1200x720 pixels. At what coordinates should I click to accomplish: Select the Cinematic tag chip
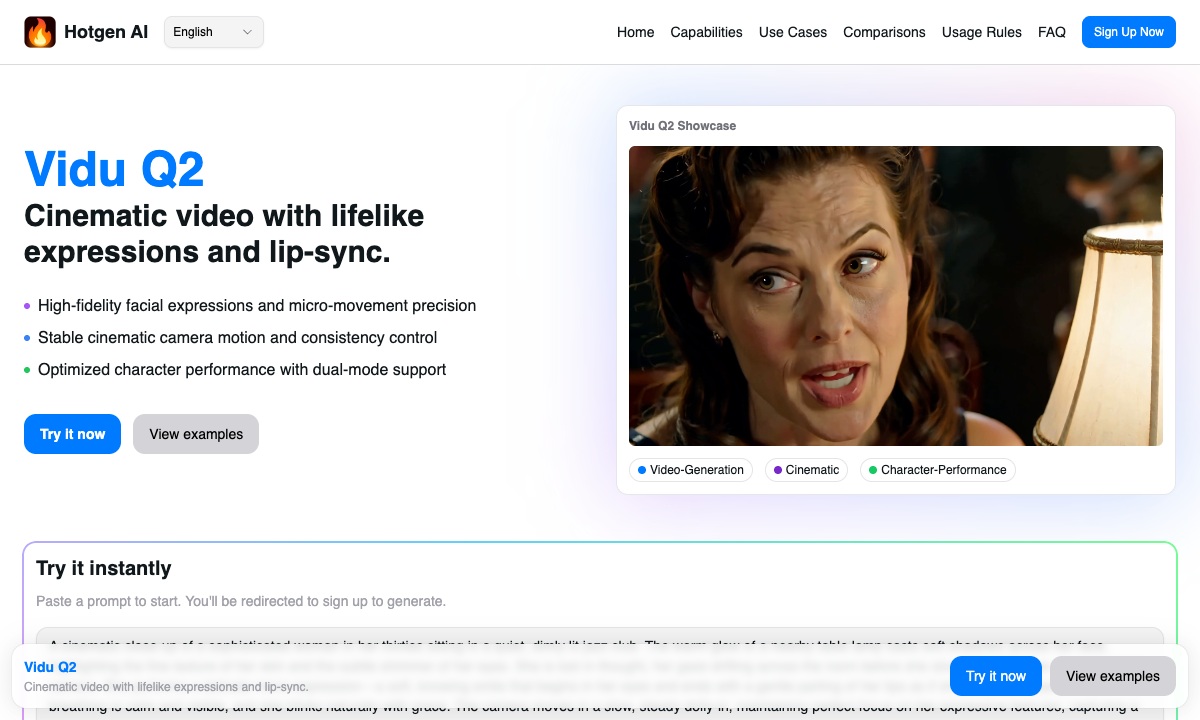[x=806, y=470]
